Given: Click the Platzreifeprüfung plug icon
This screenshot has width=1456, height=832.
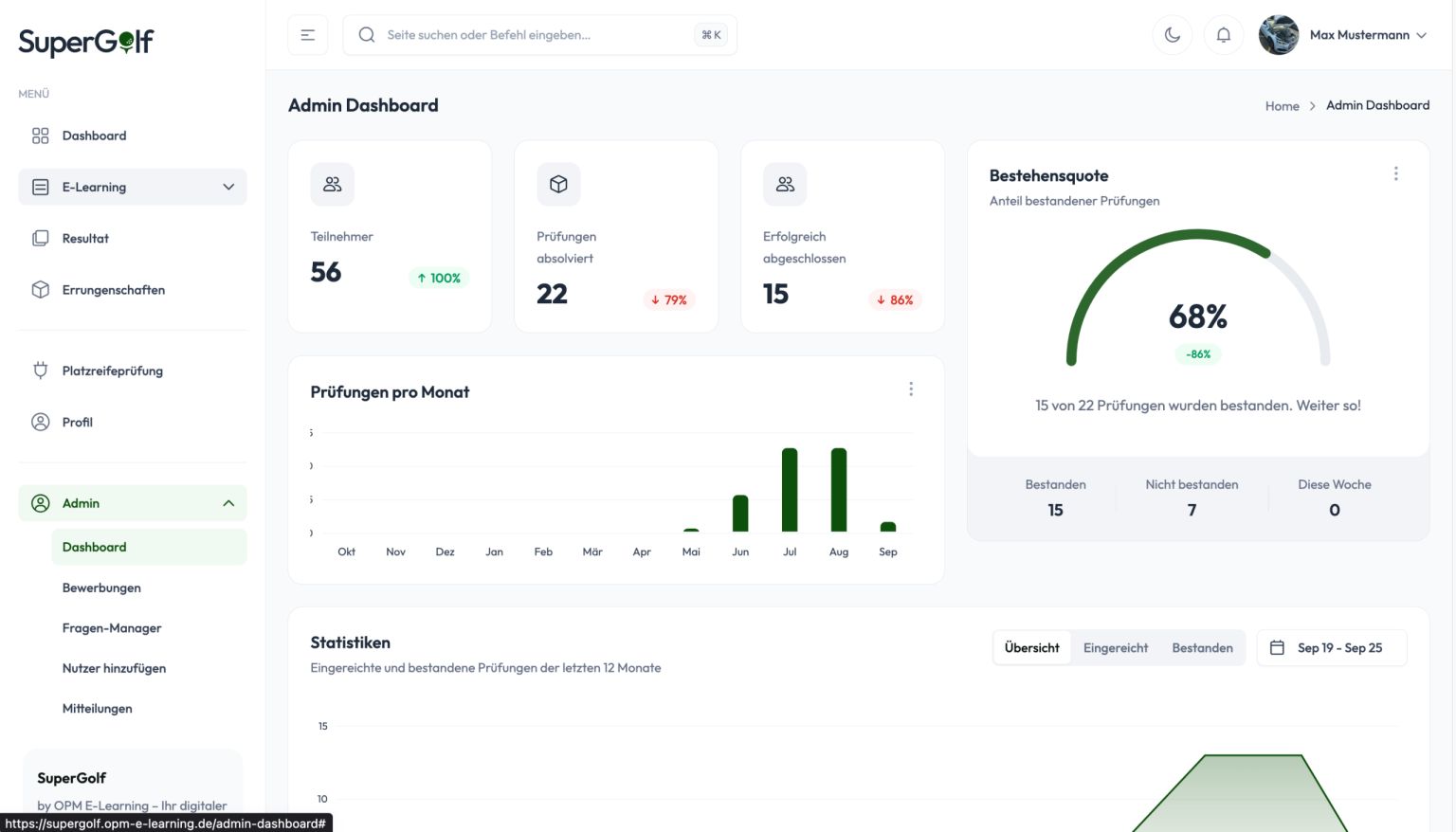Looking at the screenshot, I should click(x=41, y=371).
